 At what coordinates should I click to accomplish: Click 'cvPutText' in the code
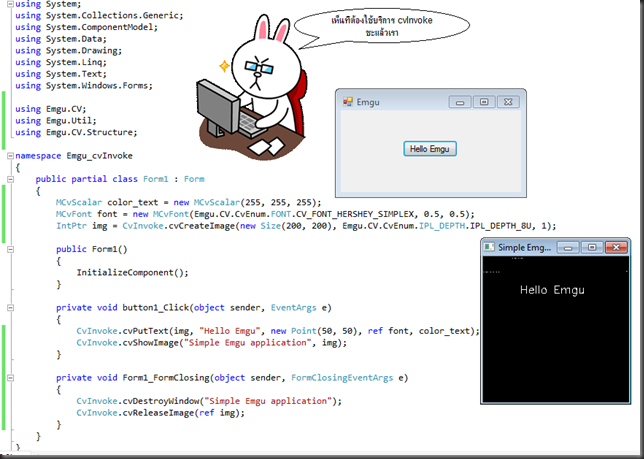coord(145,331)
